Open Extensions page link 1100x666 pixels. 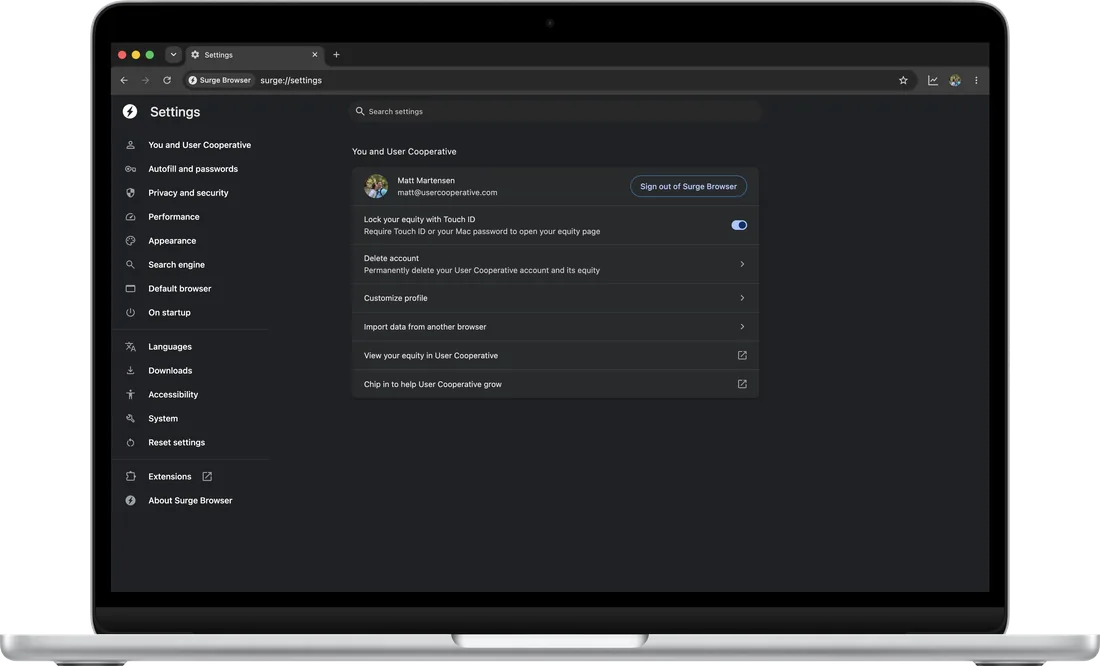pyautogui.click(x=170, y=477)
